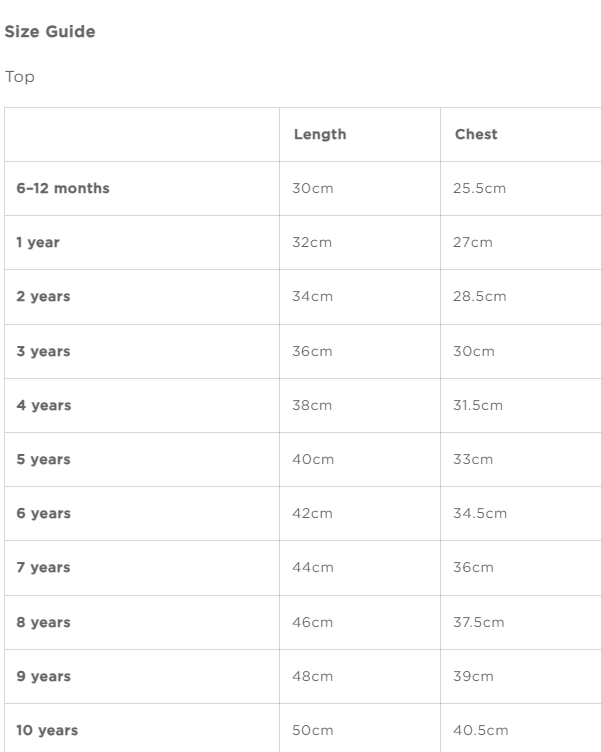Select the 38cm length value
601x752 pixels.
(312, 405)
